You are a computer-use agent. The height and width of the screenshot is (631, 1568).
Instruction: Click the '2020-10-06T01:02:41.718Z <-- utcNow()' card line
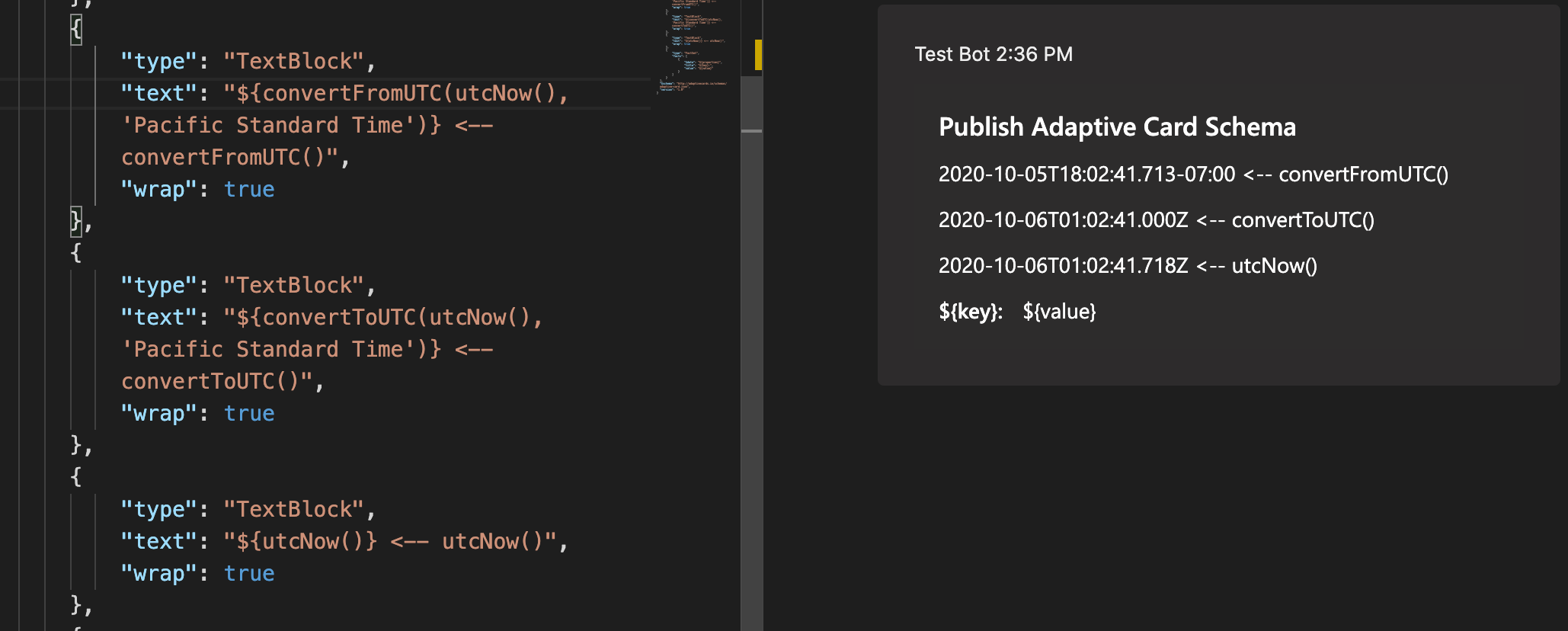tap(1128, 266)
